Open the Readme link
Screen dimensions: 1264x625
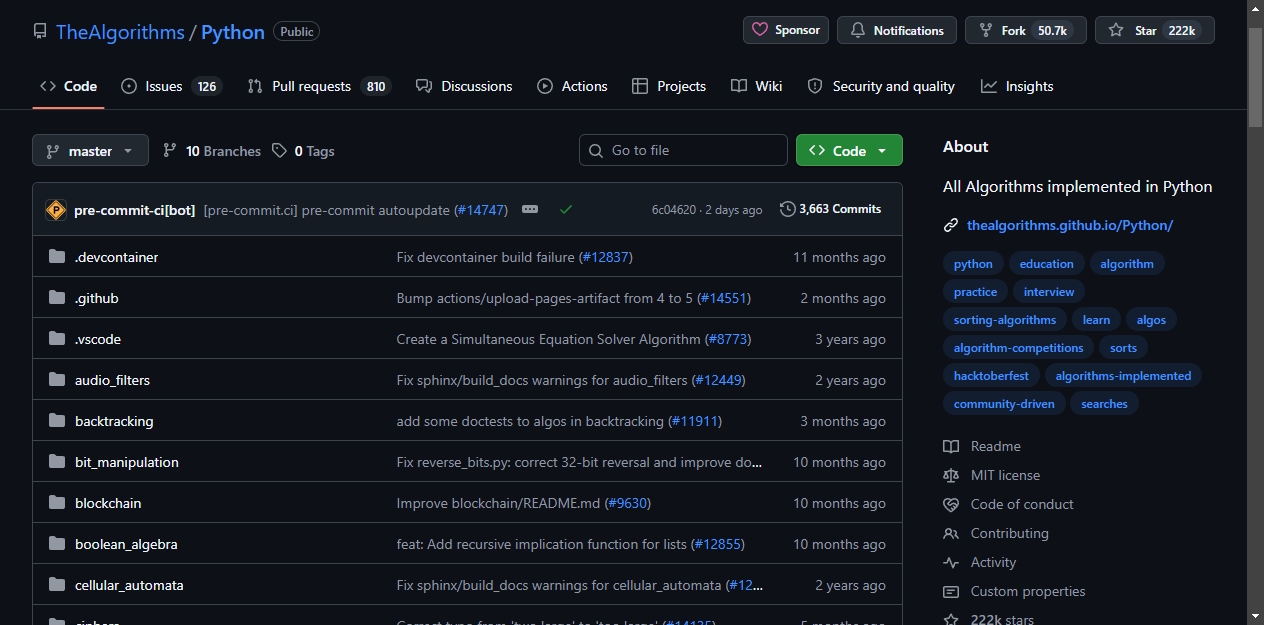982,446
